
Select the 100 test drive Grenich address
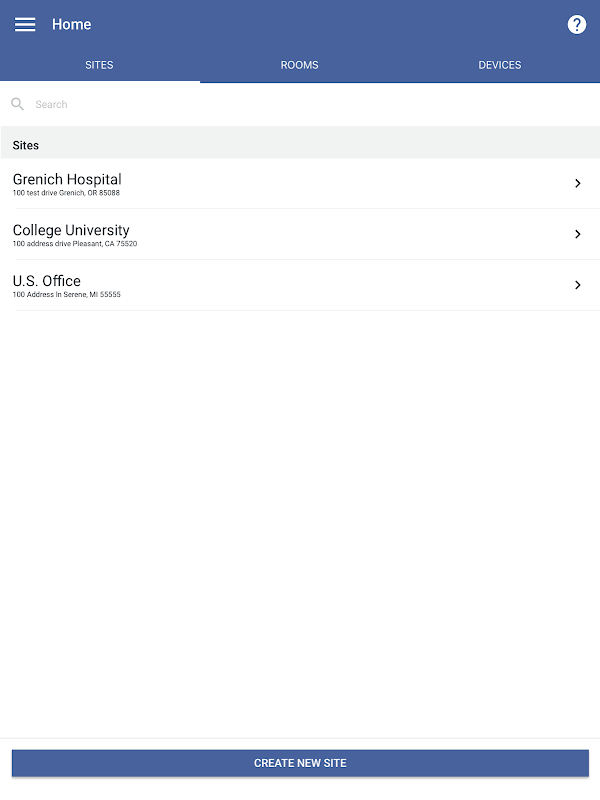pyautogui.click(x=66, y=193)
